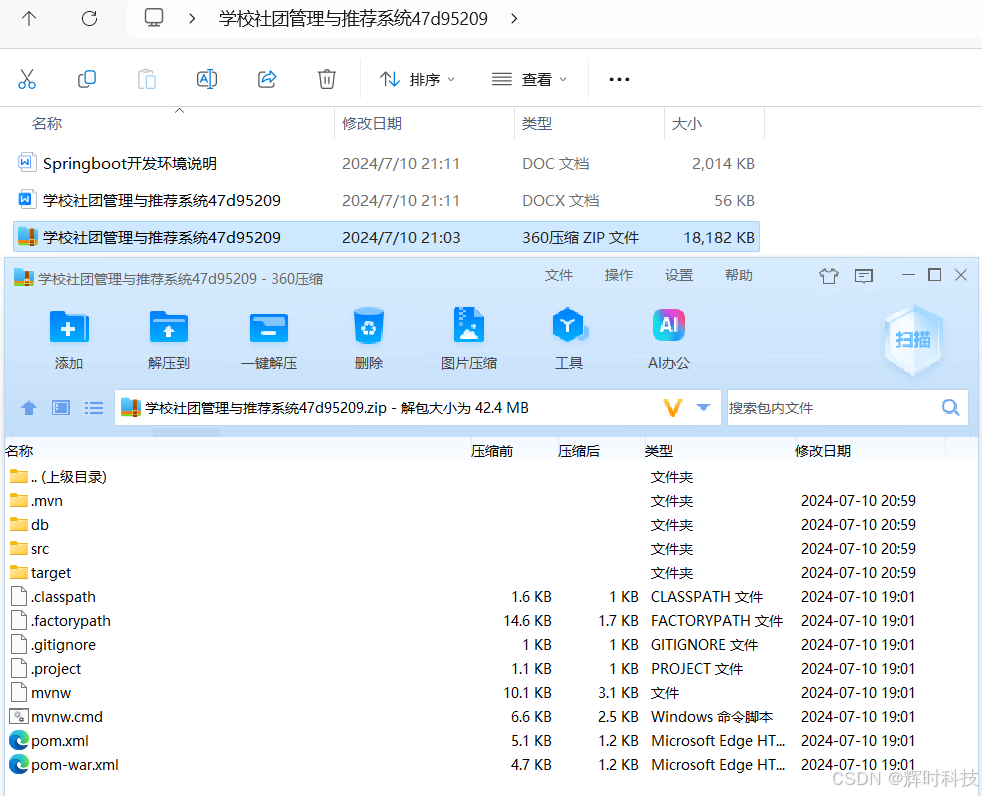Sort Explorer files by the 修改日期 column
Viewport: 982px width, 796px height.
pos(371,123)
